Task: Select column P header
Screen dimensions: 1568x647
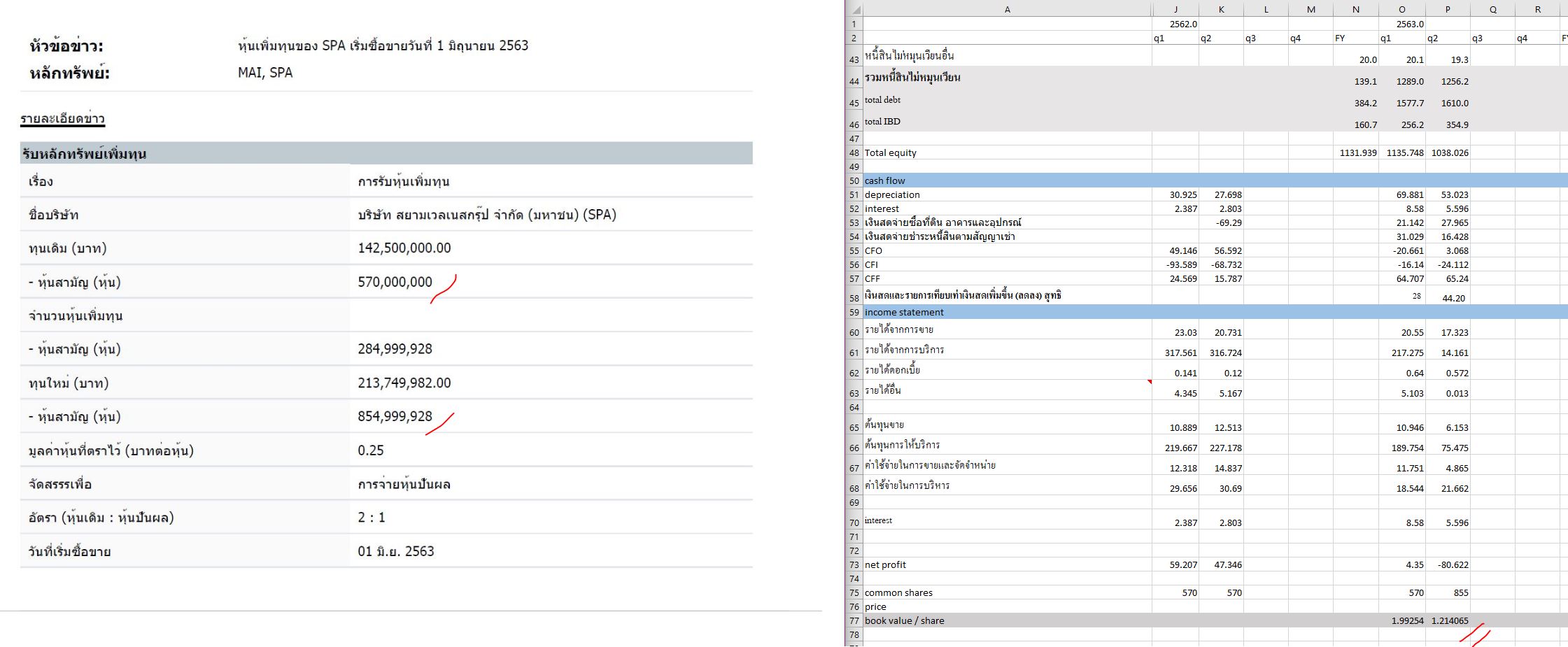Action: tap(1447, 10)
